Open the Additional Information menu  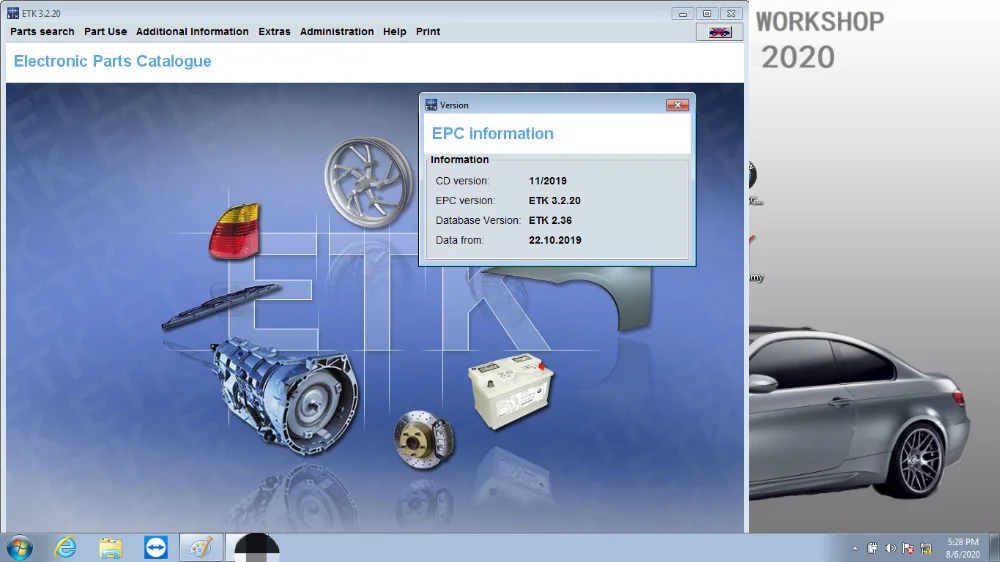pos(192,31)
